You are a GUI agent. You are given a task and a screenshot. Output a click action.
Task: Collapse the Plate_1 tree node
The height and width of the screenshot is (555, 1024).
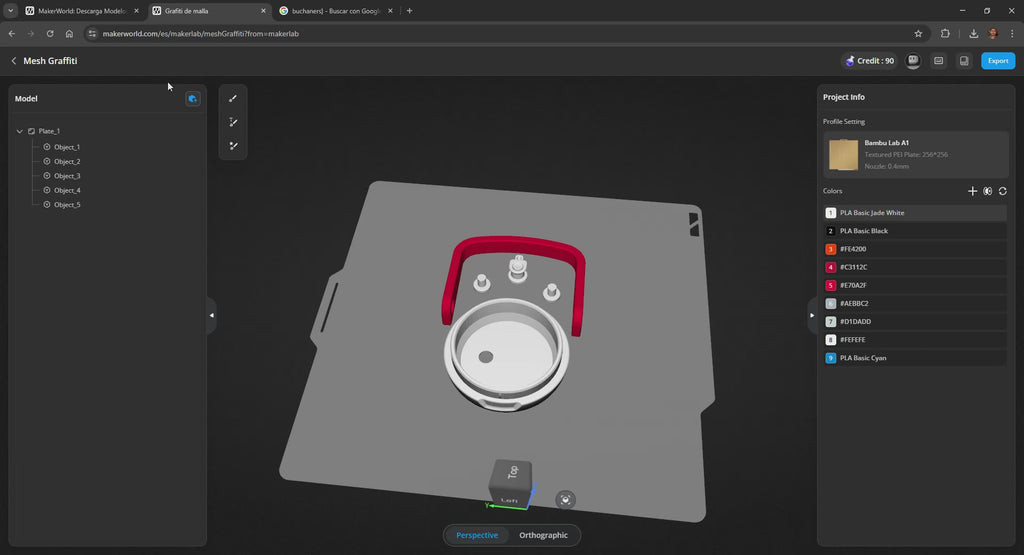[x=20, y=131]
